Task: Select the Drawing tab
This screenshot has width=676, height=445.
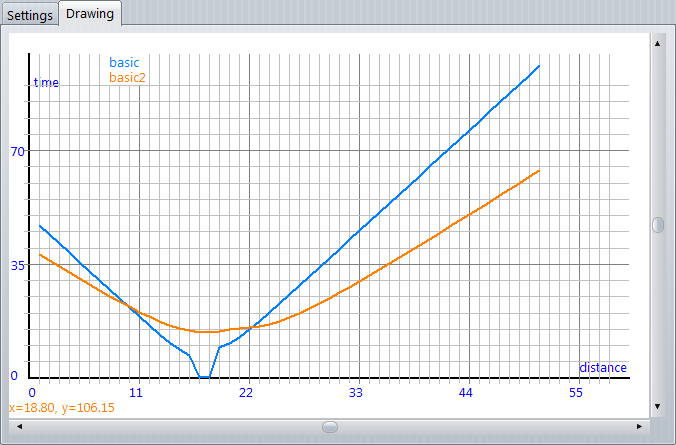Action: pos(90,13)
